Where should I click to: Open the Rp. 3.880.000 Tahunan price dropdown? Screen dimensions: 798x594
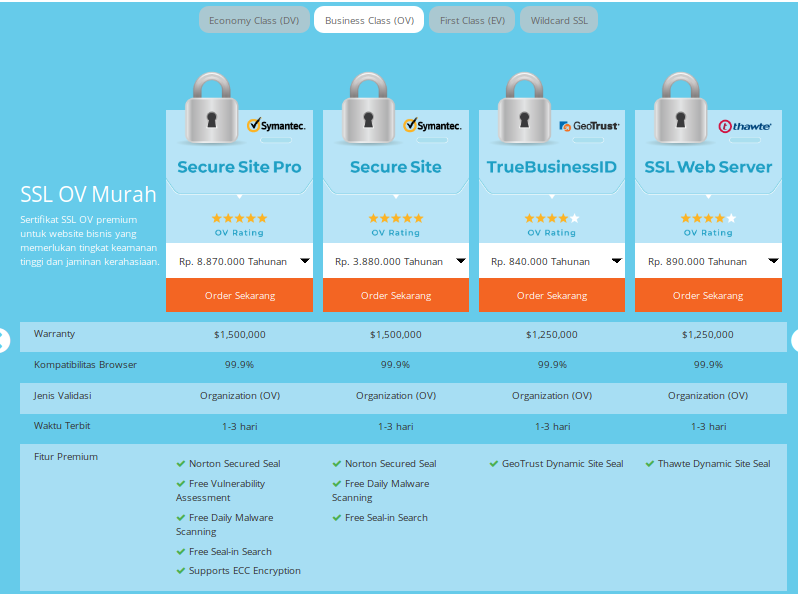click(x=396, y=261)
